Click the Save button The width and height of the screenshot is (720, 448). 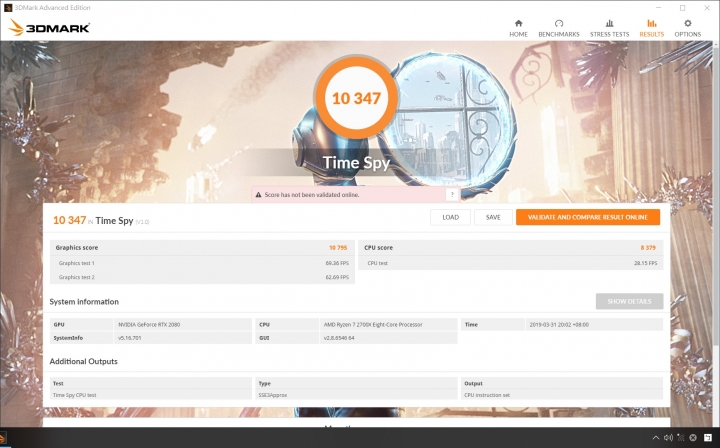point(493,218)
